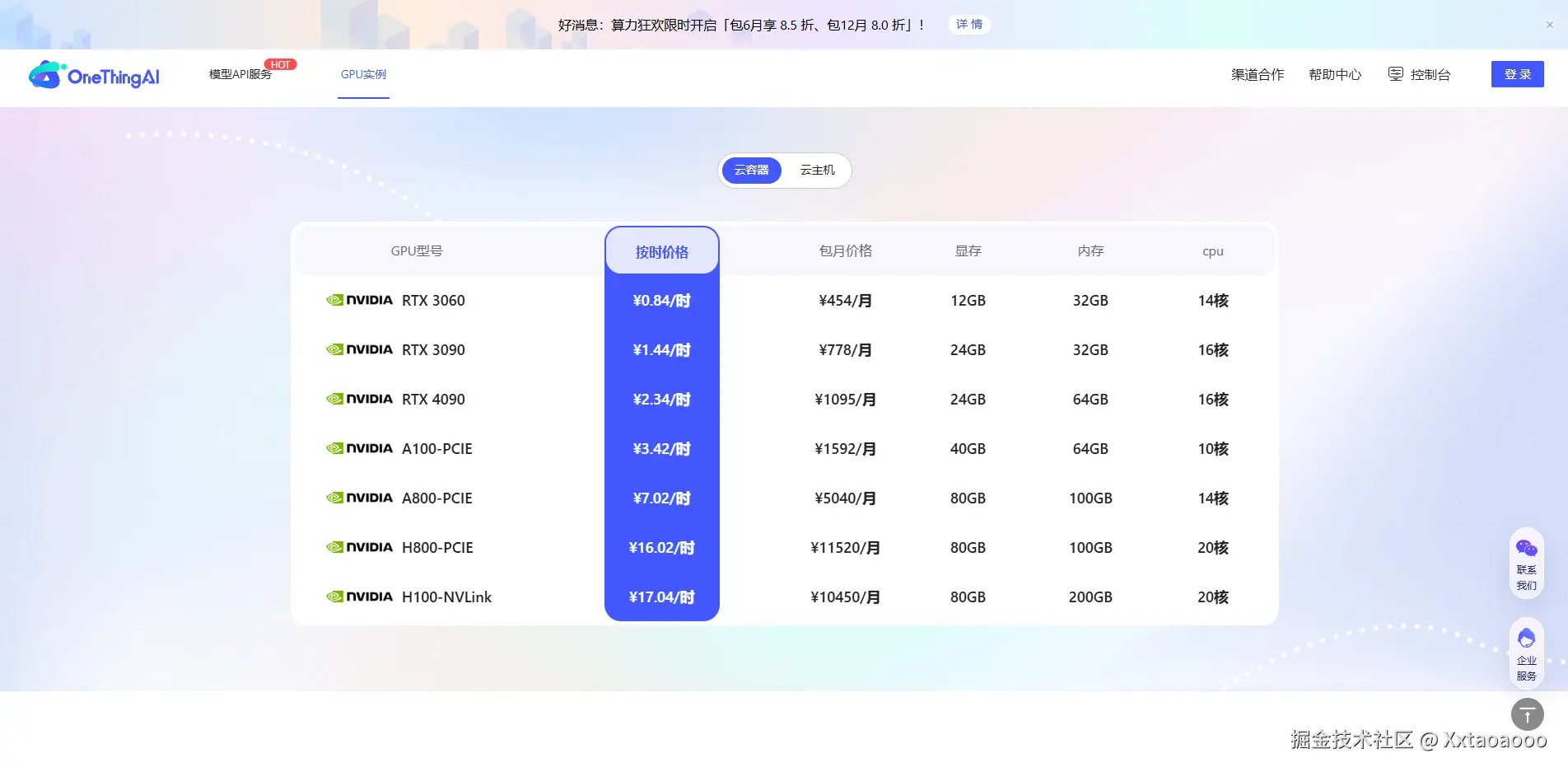This screenshot has width=1568, height=772.
Task: Click the GPU型号 column header
Action: (x=417, y=251)
